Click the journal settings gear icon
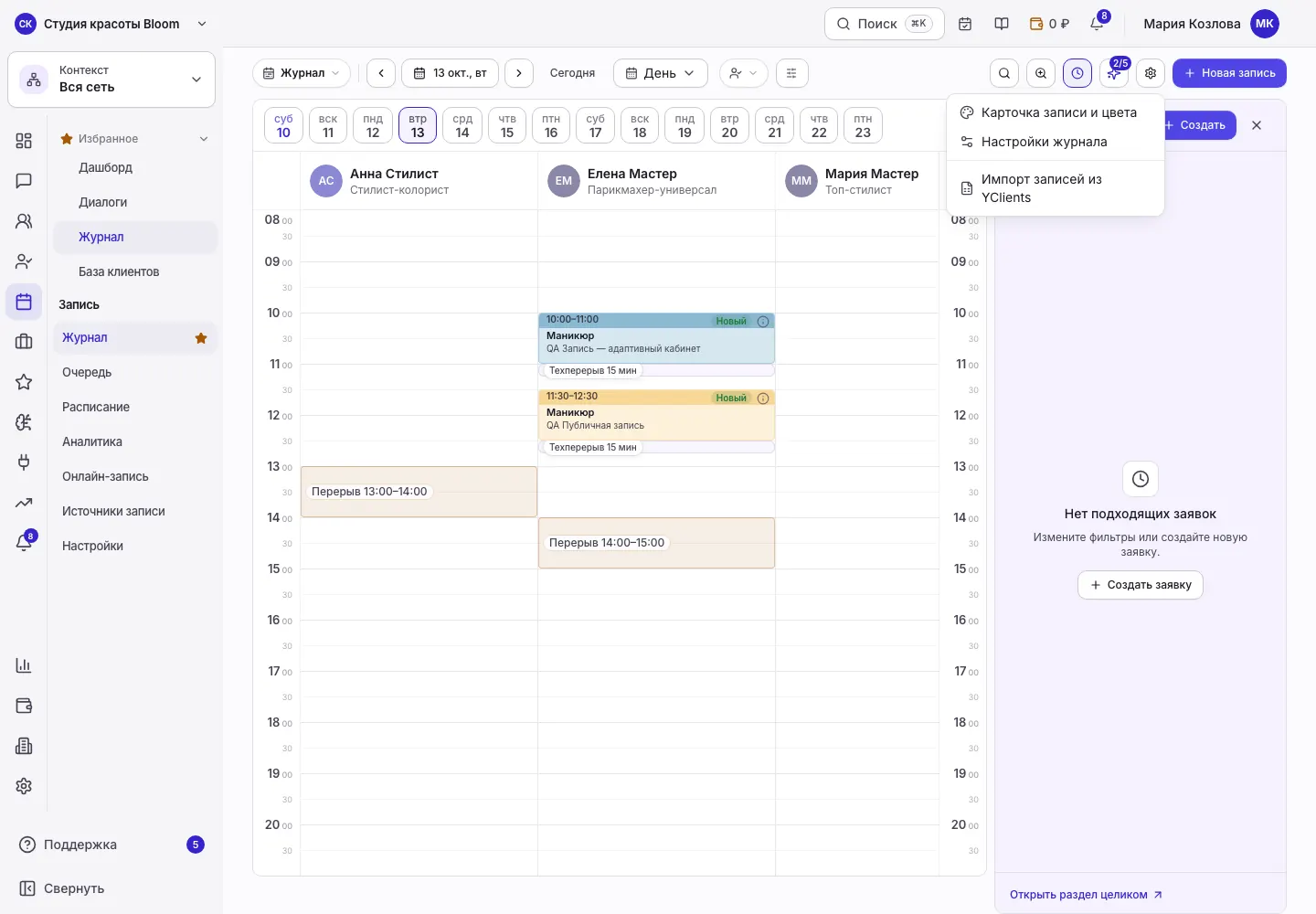This screenshot has width=1316, height=914. pyautogui.click(x=1151, y=73)
